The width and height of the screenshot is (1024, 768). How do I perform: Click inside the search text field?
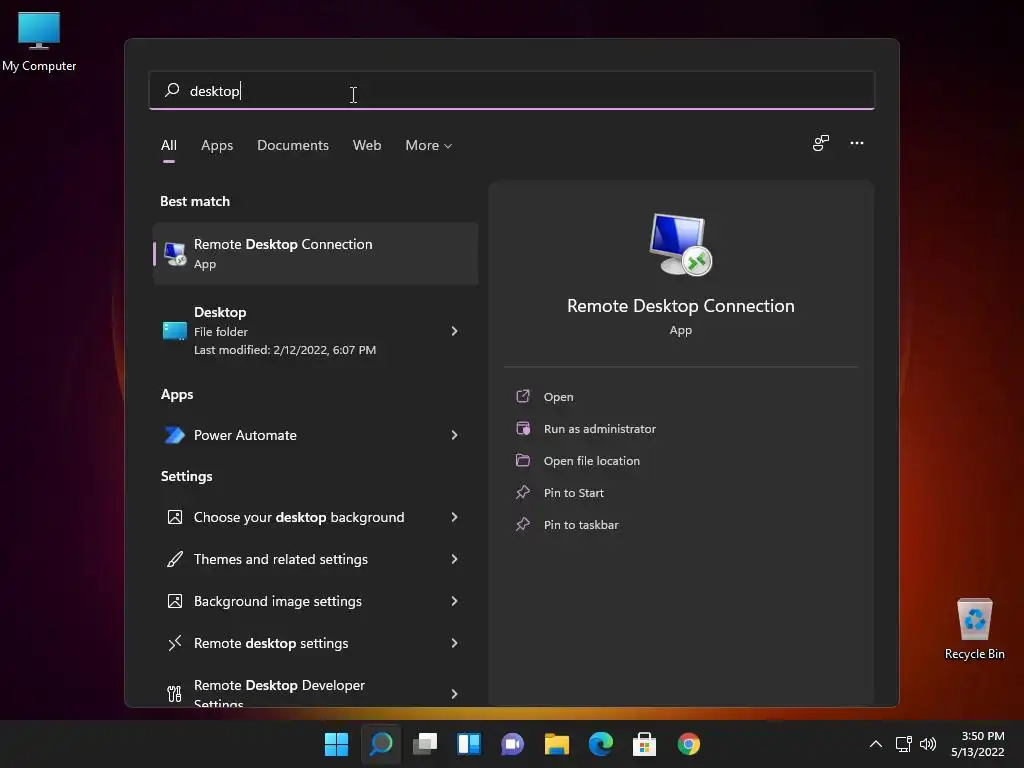pyautogui.click(x=511, y=90)
